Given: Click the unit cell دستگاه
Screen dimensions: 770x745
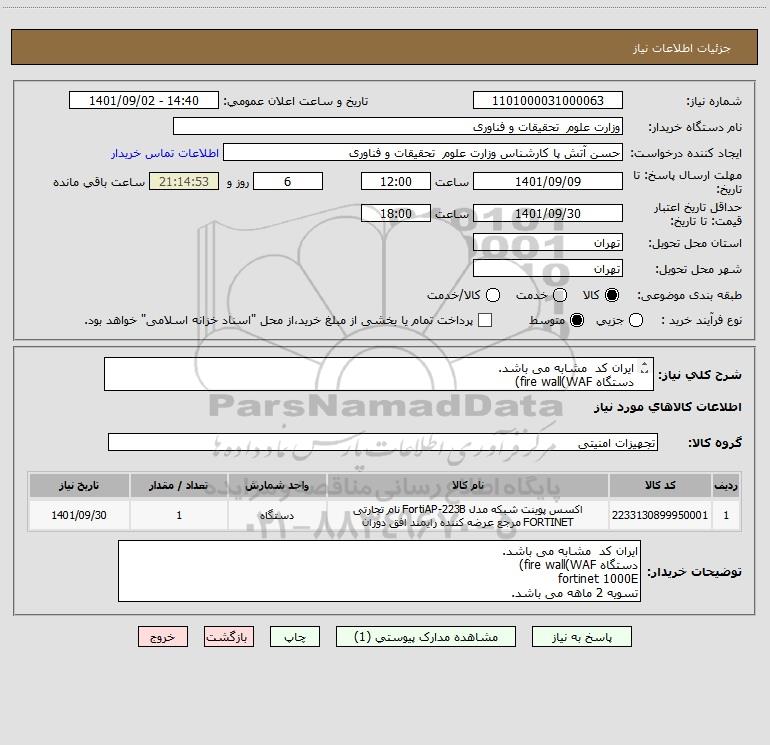Looking at the screenshot, I should point(277,515).
